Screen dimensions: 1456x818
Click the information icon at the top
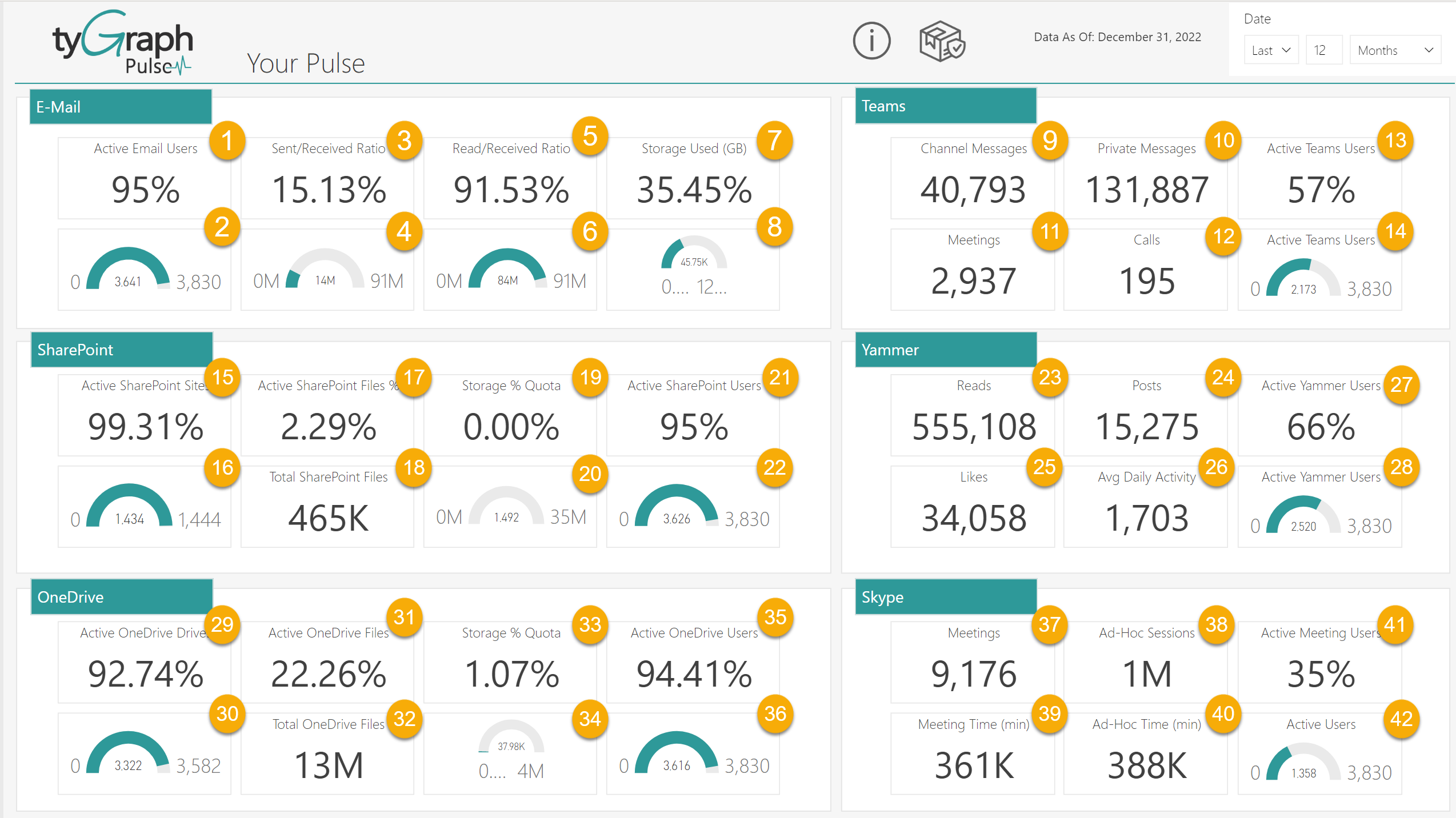pos(871,41)
